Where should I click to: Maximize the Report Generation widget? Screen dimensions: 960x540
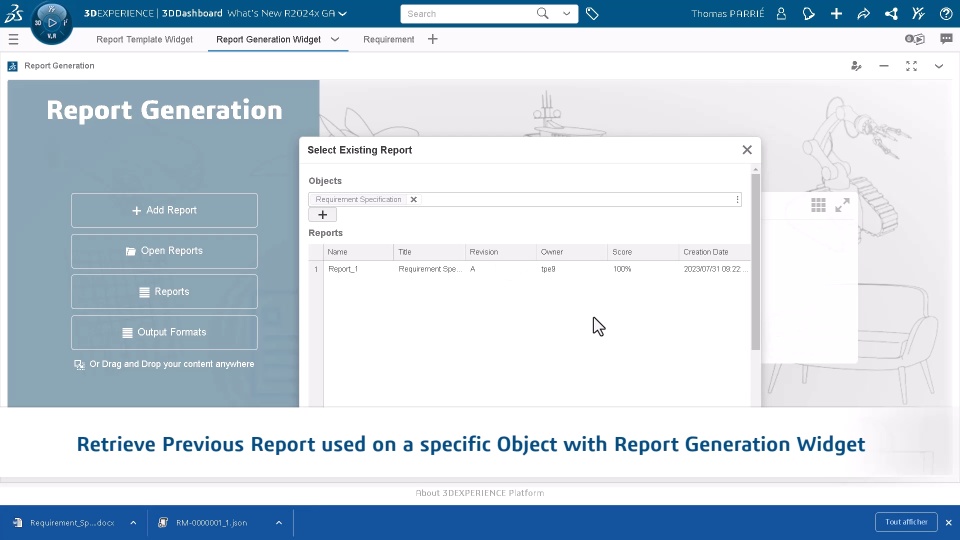[912, 66]
